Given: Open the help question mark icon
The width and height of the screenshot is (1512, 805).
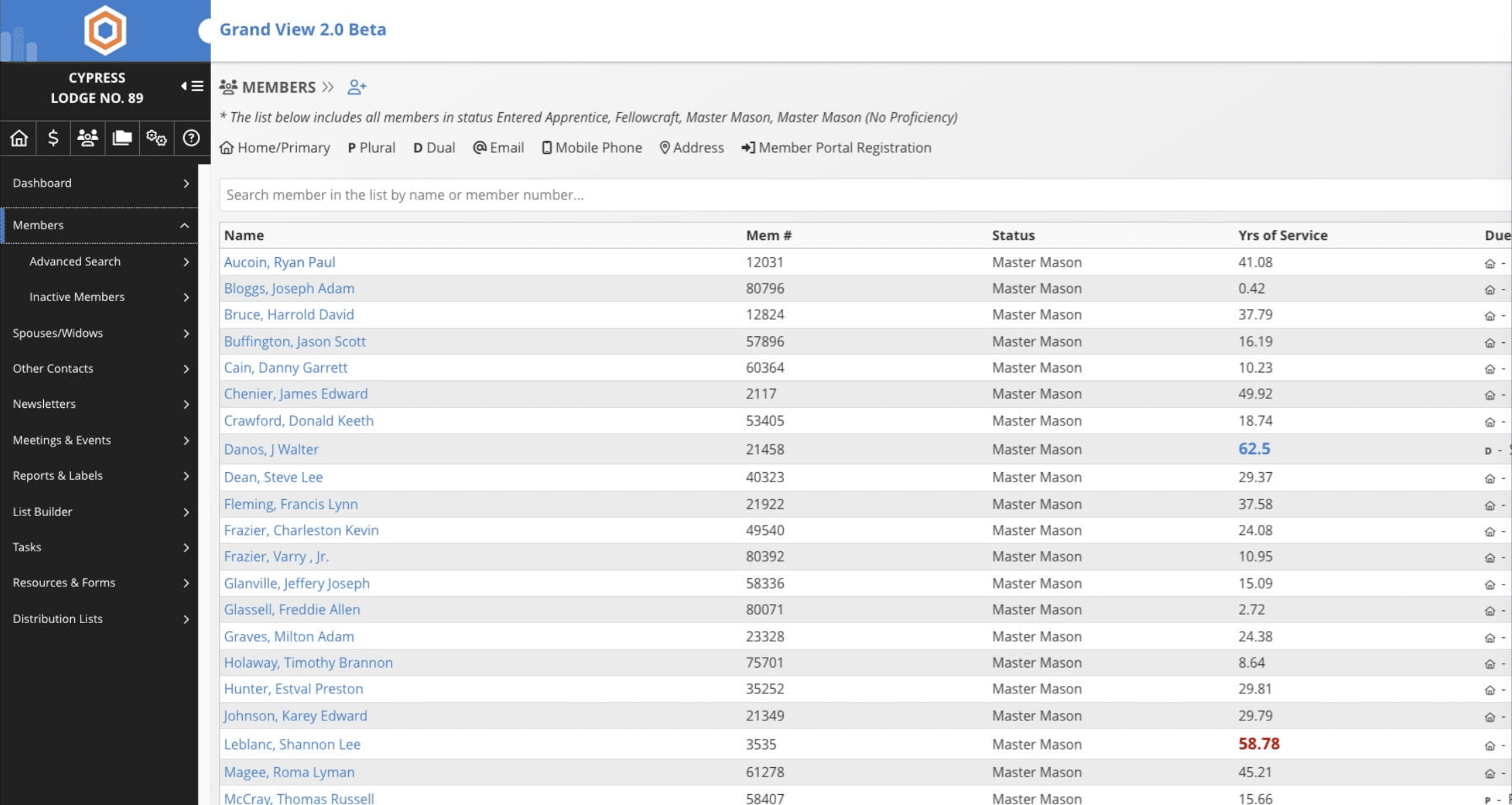Looking at the screenshot, I should tap(191, 138).
